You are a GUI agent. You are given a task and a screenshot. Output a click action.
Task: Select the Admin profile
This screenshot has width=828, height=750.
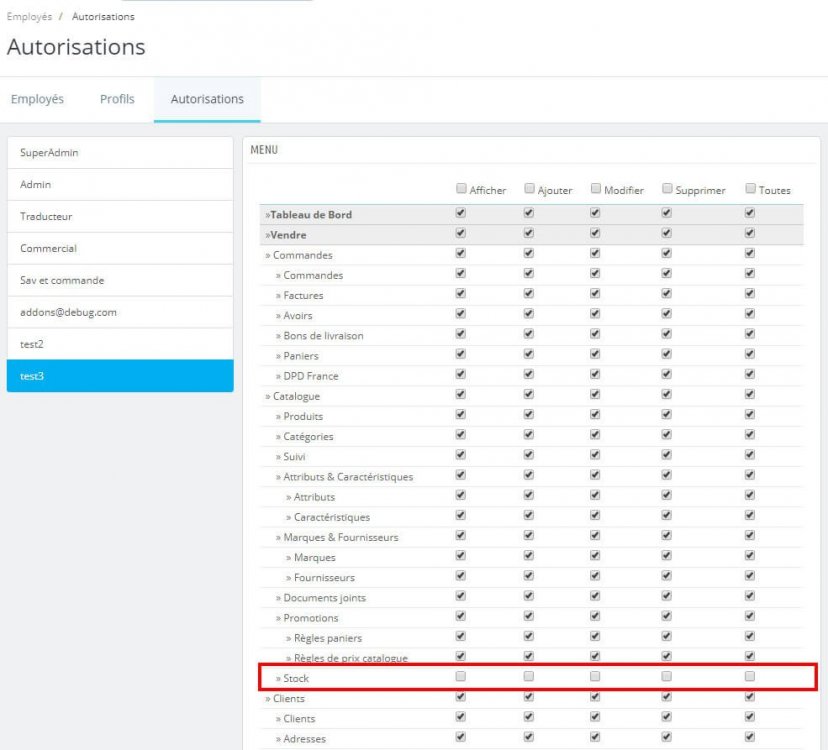(x=120, y=184)
